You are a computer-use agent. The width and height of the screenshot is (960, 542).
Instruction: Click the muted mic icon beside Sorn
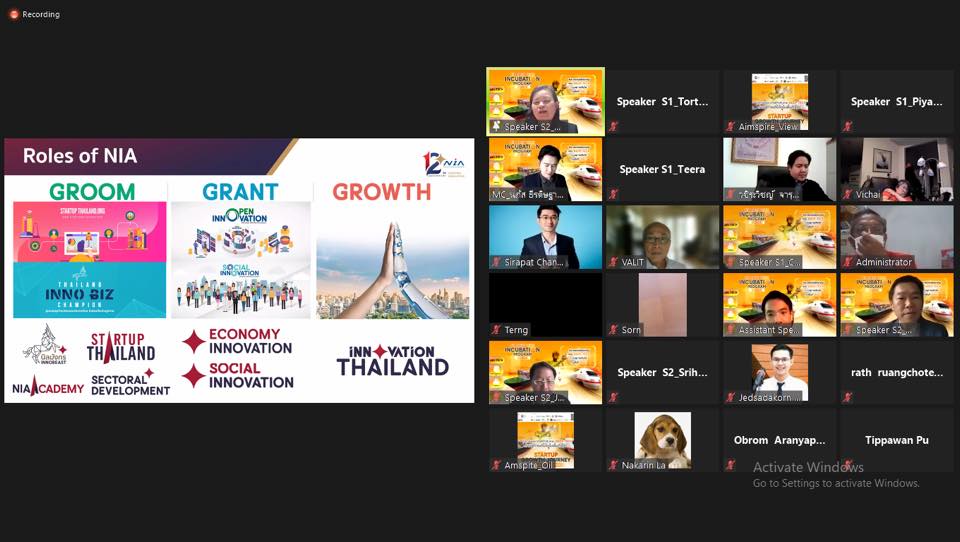pos(613,330)
